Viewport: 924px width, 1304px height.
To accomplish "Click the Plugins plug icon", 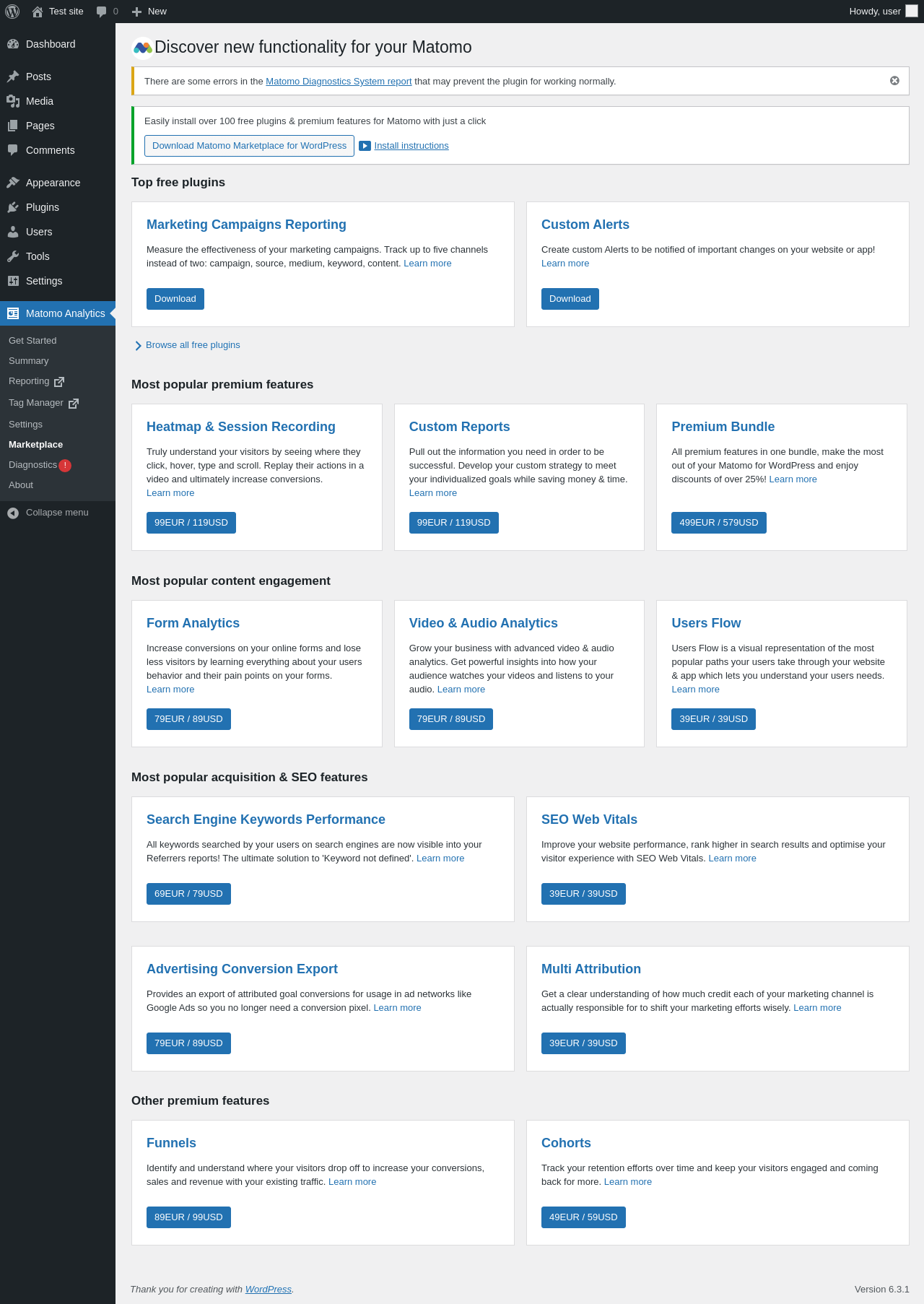I will 13,207.
